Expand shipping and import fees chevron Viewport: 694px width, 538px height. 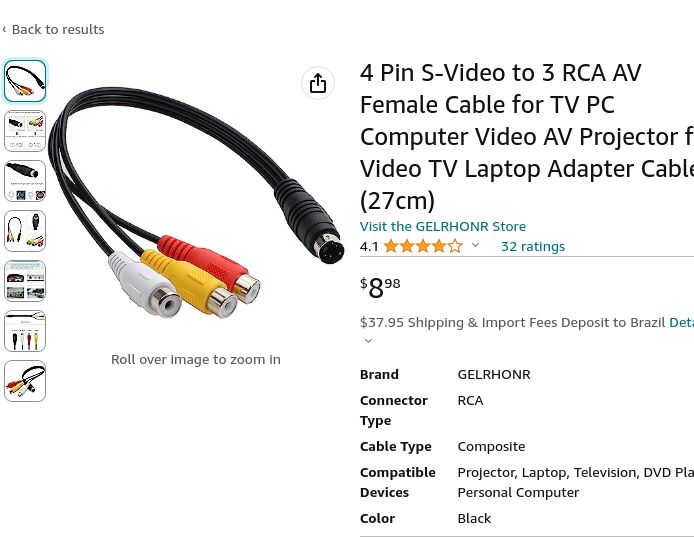pyautogui.click(x=368, y=341)
